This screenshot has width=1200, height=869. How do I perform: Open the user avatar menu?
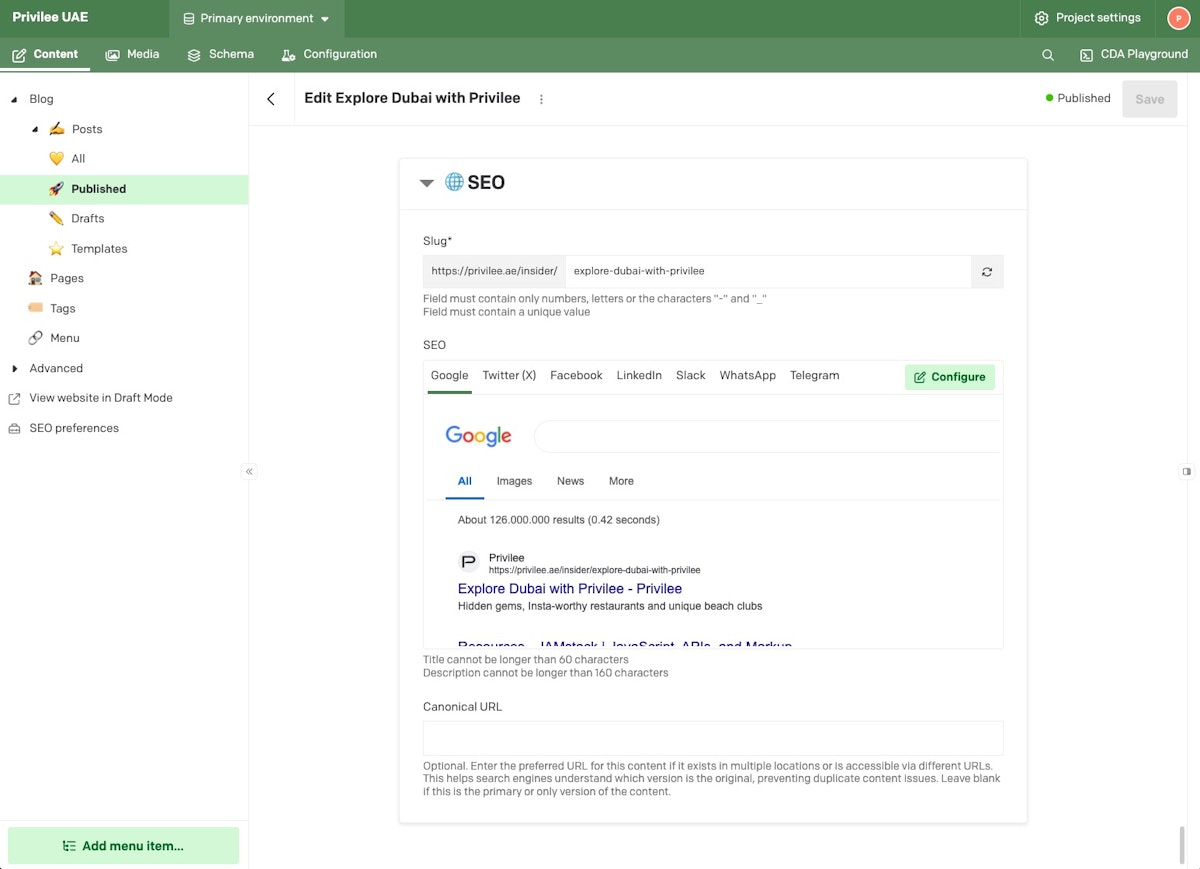click(1177, 18)
